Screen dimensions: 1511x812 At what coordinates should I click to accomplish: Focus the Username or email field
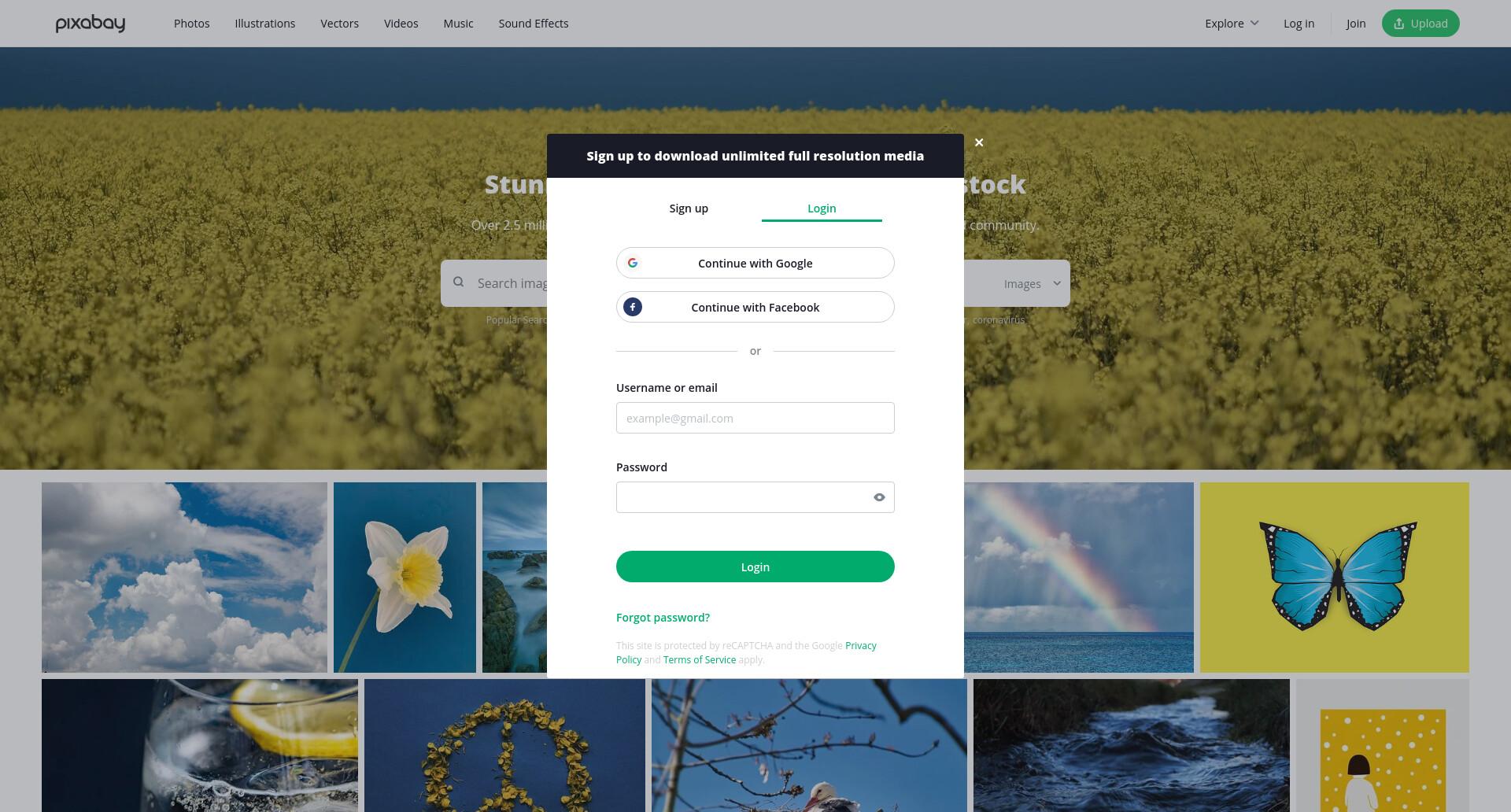[x=755, y=418]
